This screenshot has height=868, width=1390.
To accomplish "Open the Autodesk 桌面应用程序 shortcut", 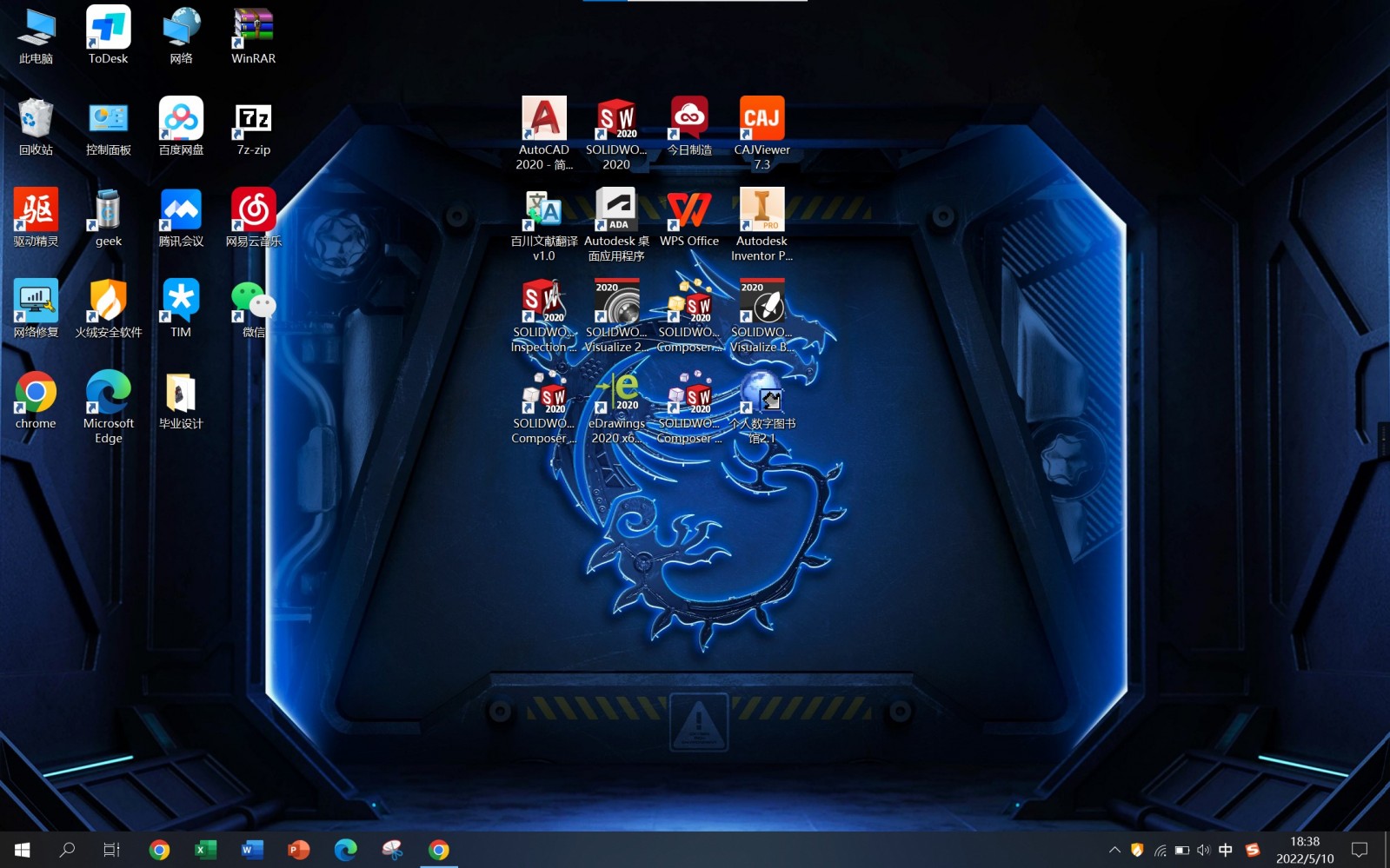I will [x=616, y=225].
